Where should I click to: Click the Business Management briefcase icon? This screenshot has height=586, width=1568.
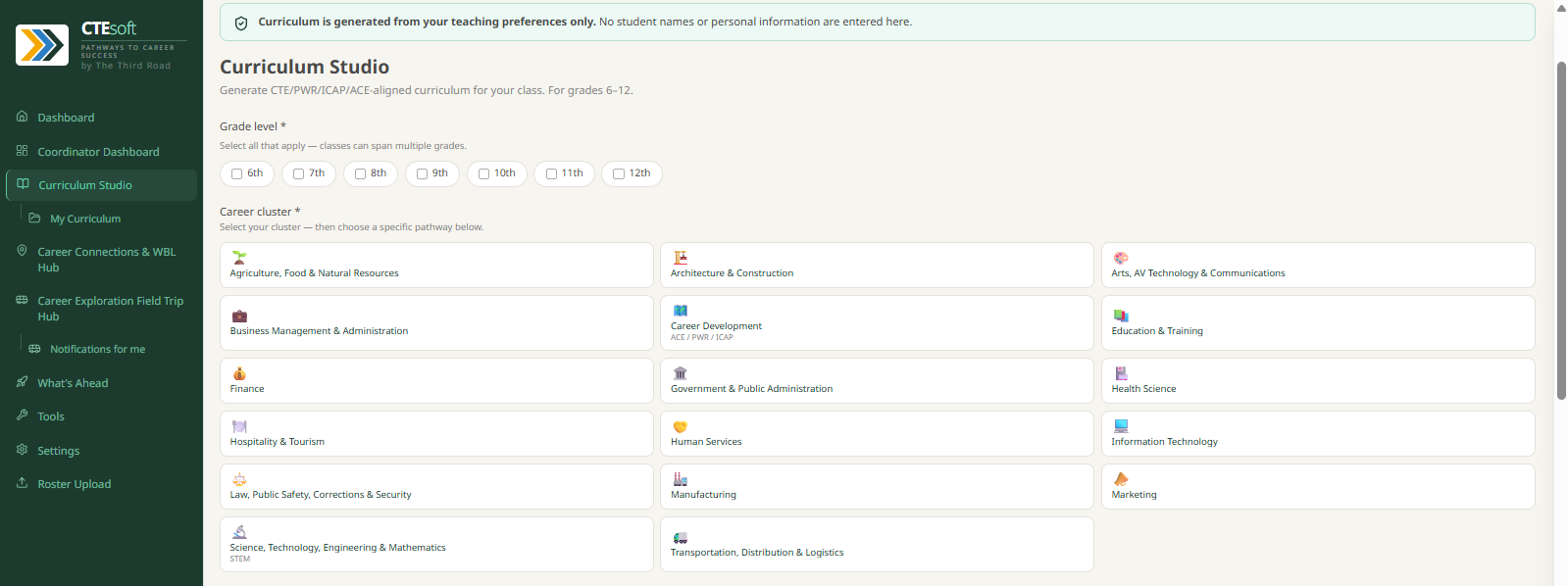point(238,316)
